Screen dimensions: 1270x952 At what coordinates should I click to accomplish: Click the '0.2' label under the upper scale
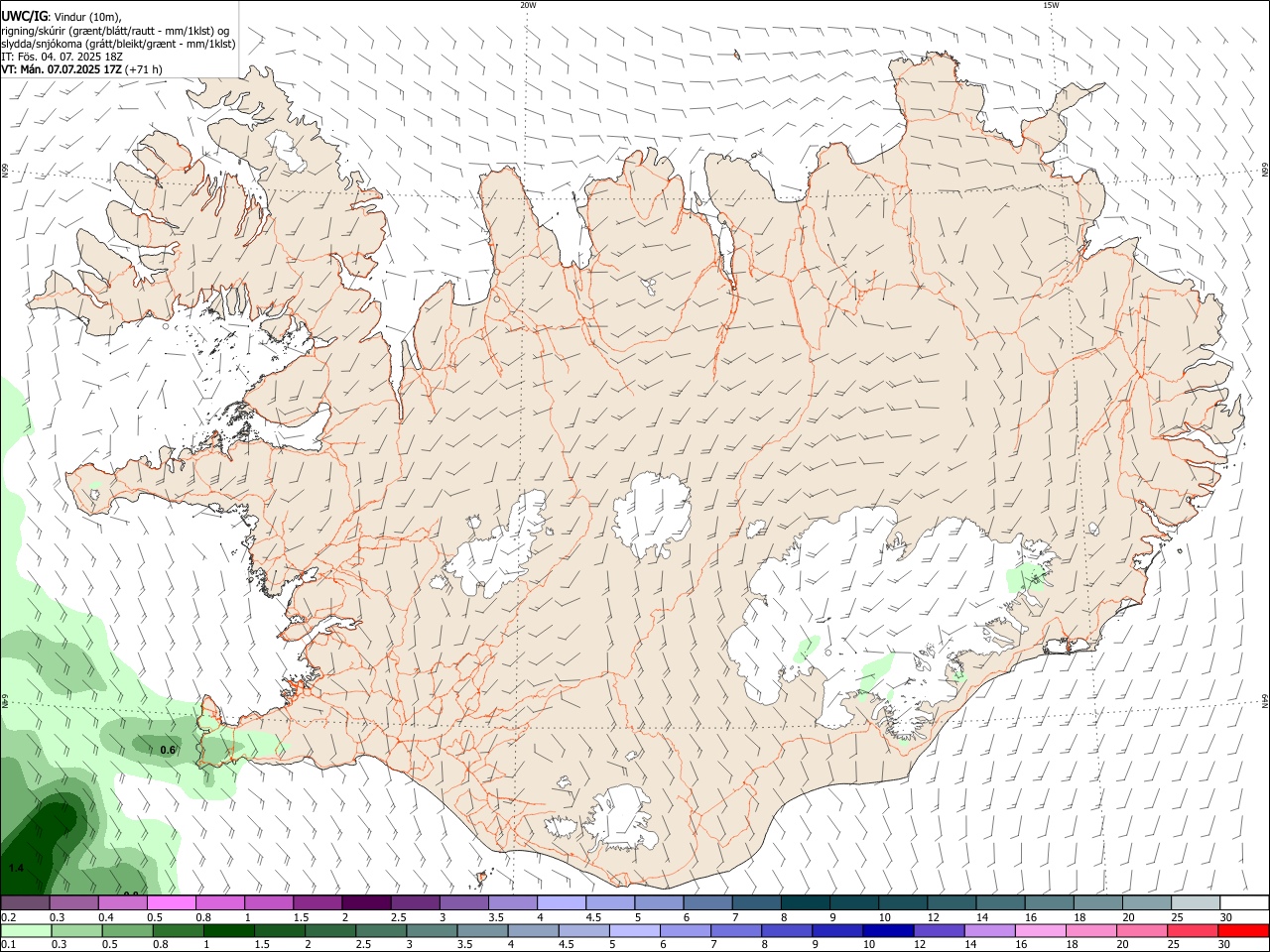click(x=8, y=917)
